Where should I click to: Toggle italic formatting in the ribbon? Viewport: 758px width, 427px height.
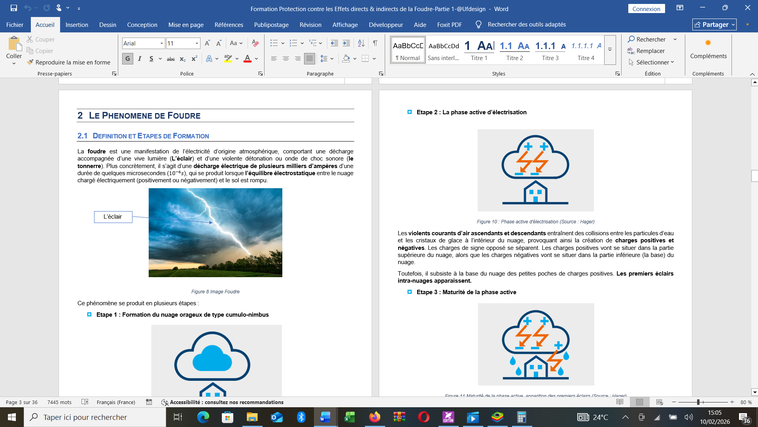click(x=139, y=59)
